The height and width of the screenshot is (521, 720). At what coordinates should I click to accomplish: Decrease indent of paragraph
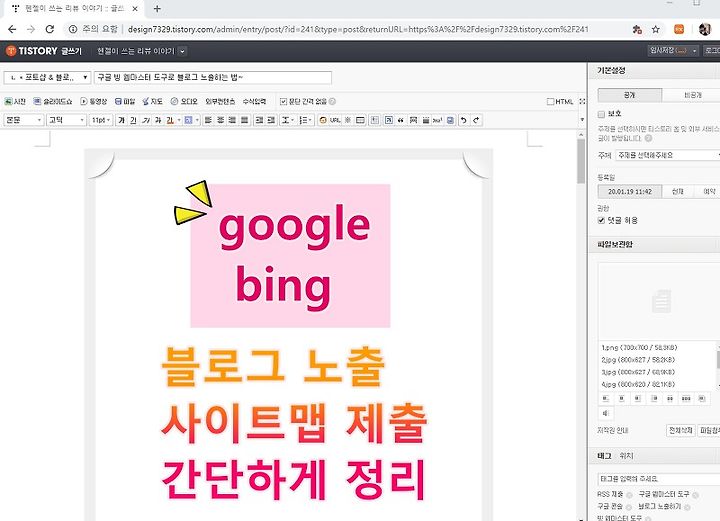pyautogui.click(x=259, y=120)
